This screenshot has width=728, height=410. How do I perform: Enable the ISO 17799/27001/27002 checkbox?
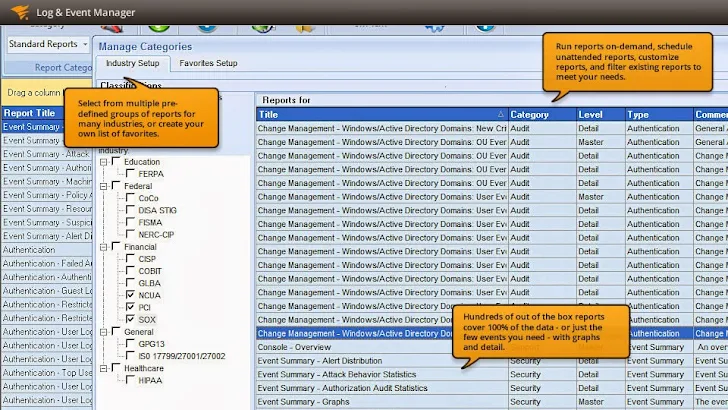(x=130, y=355)
